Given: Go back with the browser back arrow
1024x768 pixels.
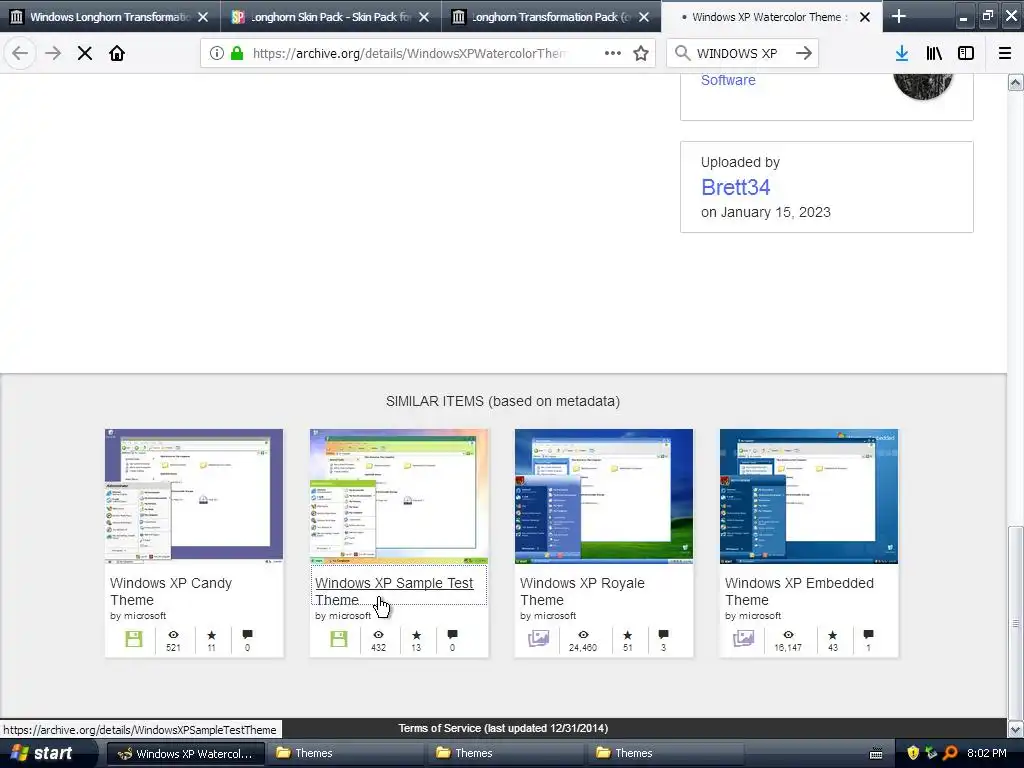Looking at the screenshot, I should 20,53.
